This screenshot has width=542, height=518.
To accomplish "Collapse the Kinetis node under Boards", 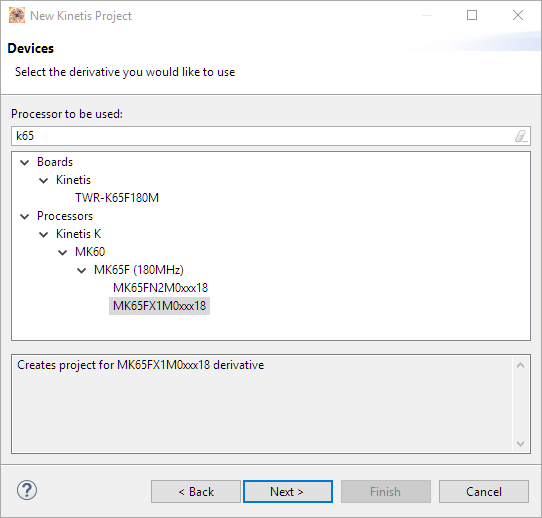I will (44, 180).
